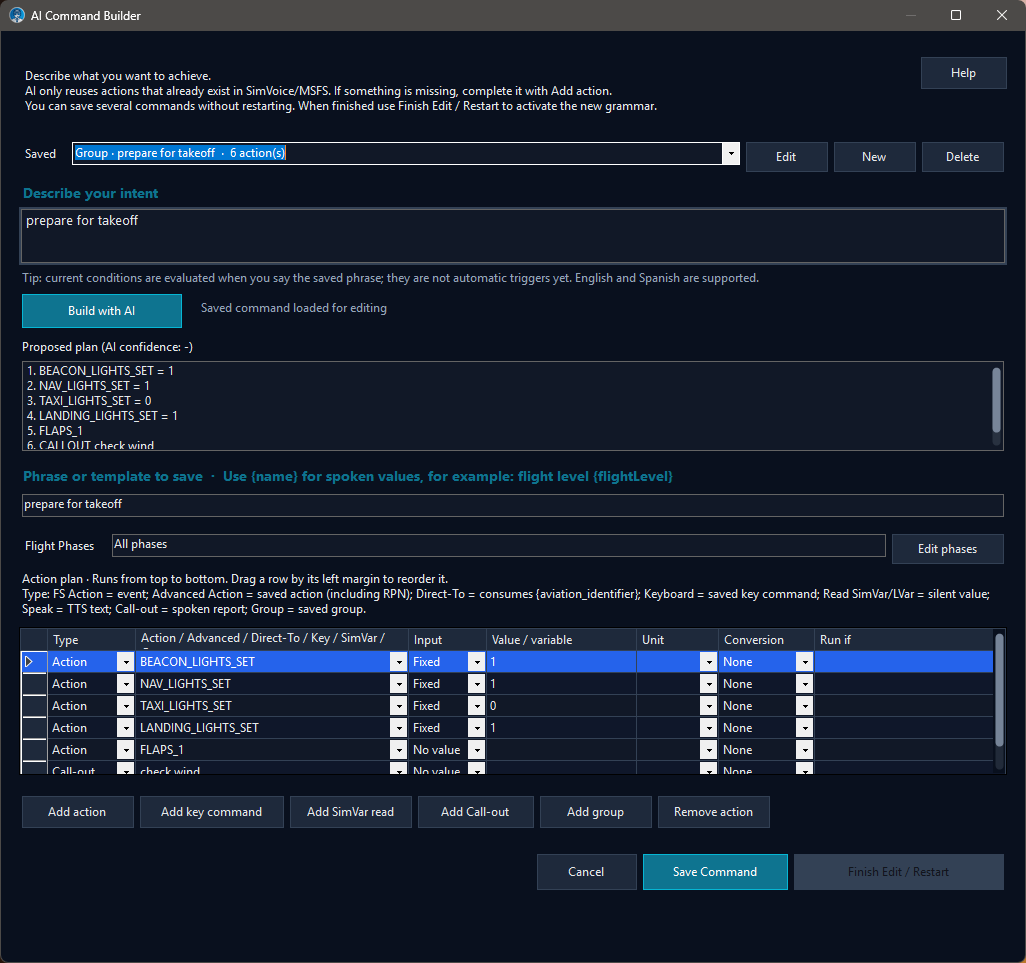Click the Flight Phases 'All phases' field
This screenshot has width=1026, height=963.
499,546
